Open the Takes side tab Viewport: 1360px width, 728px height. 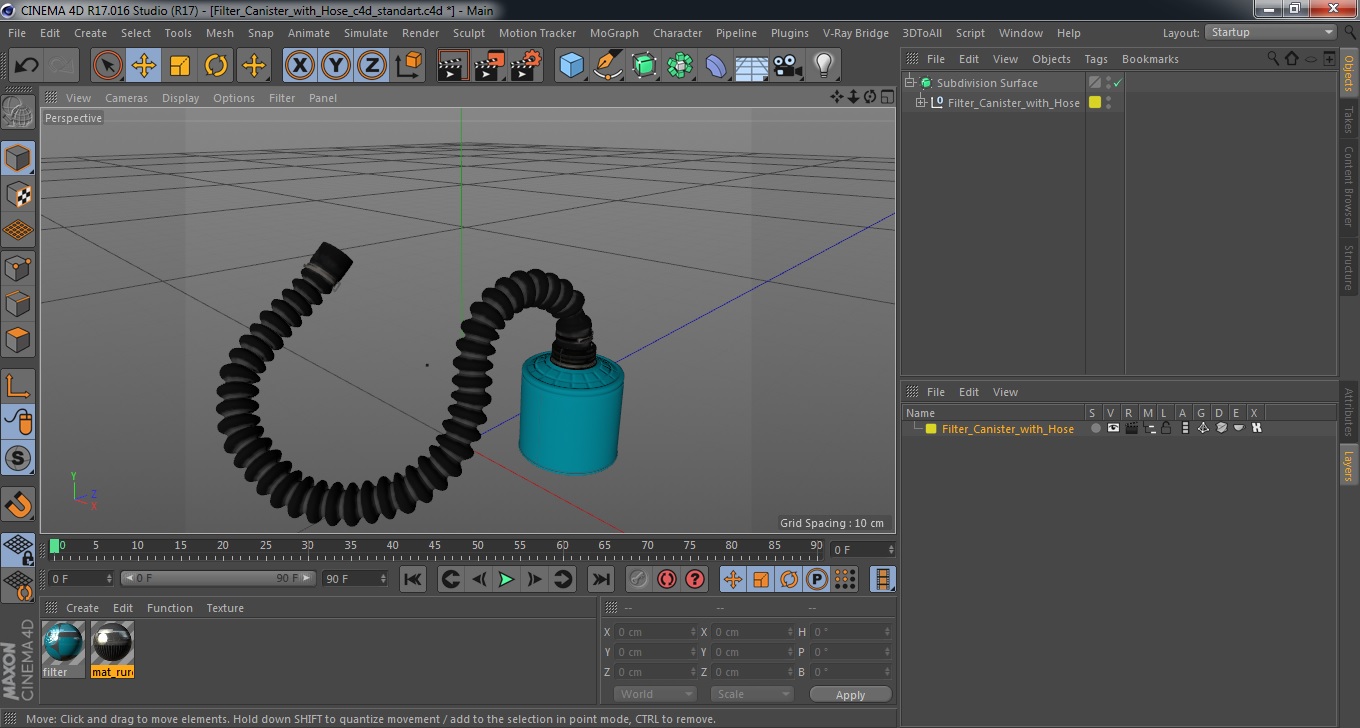pyautogui.click(x=1348, y=119)
